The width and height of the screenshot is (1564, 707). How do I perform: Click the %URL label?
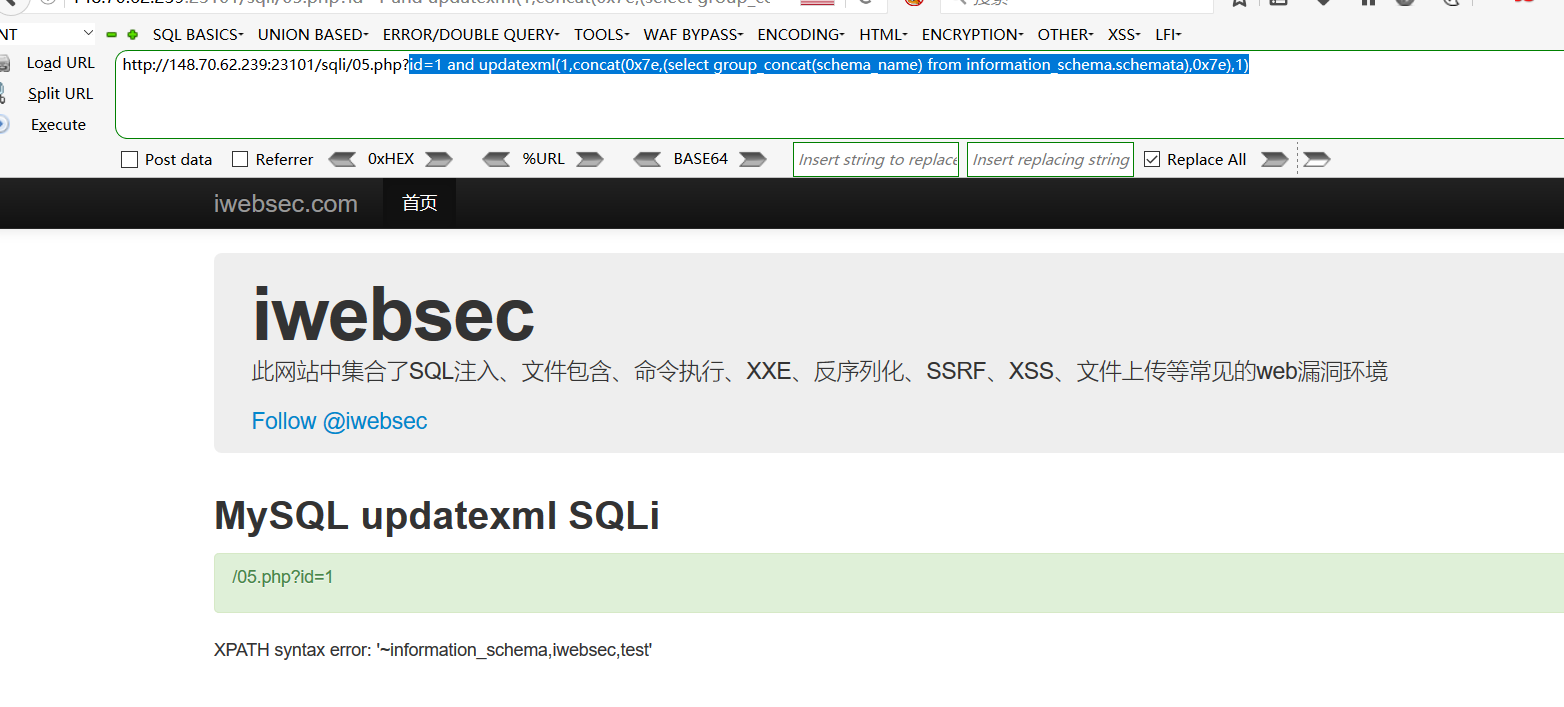click(543, 159)
